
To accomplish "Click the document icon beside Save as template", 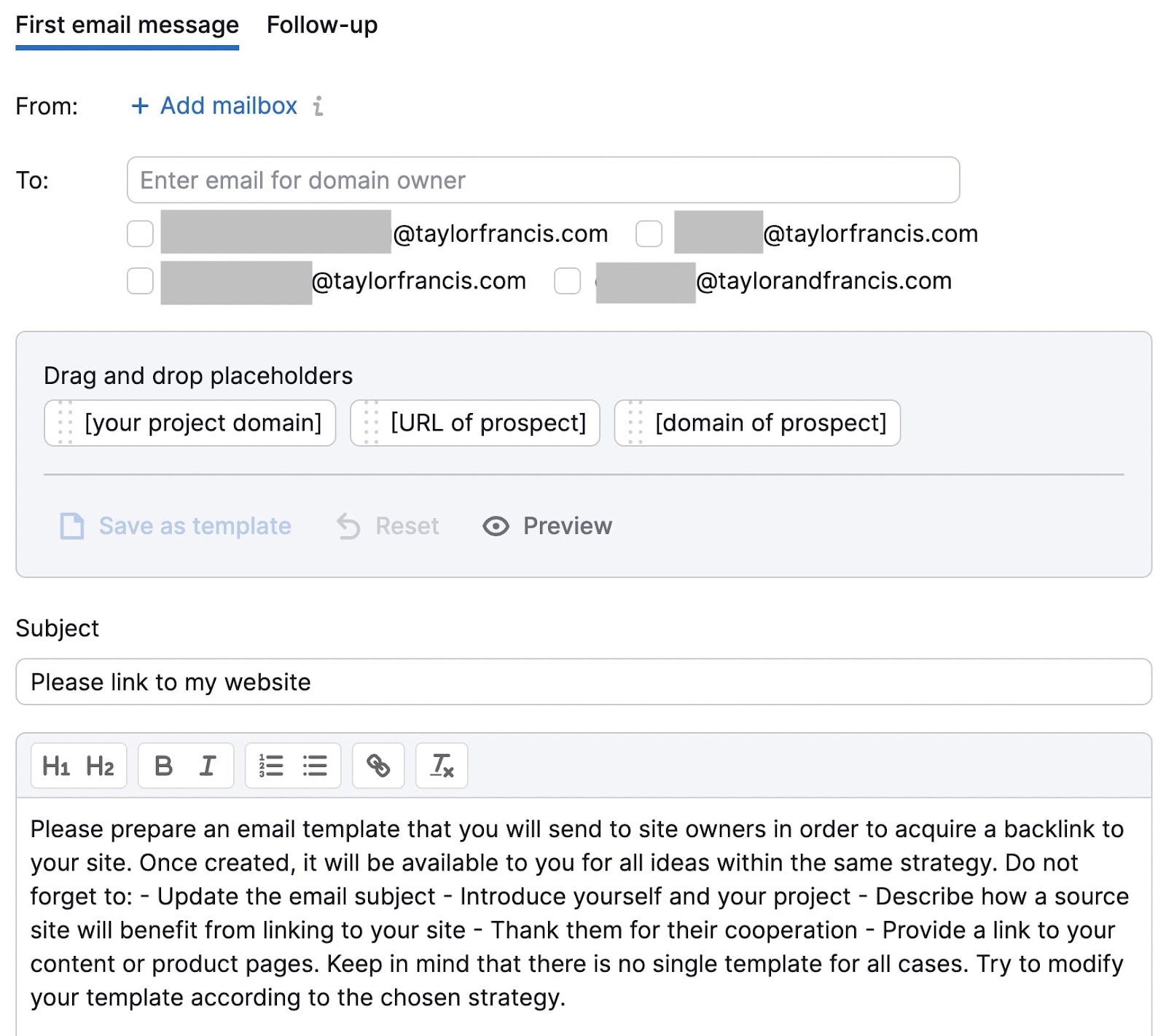I will 71,526.
